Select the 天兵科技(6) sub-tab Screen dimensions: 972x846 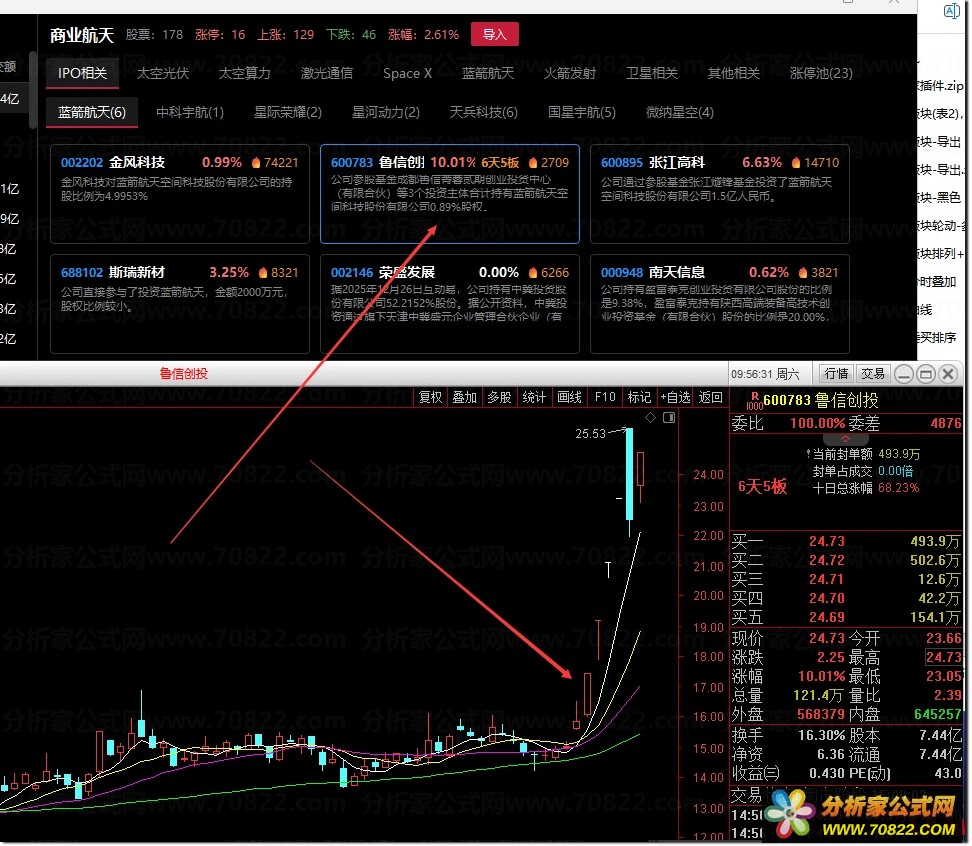484,112
